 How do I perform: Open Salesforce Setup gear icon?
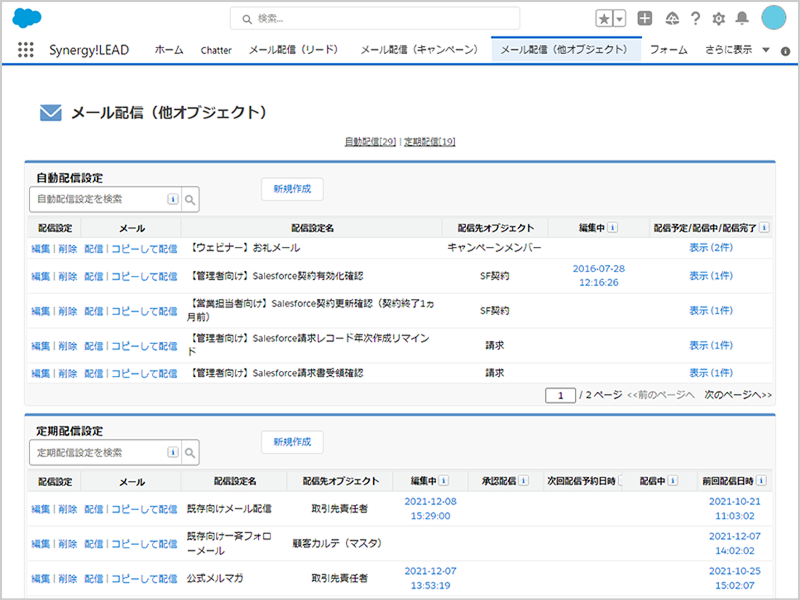pyautogui.click(x=717, y=19)
